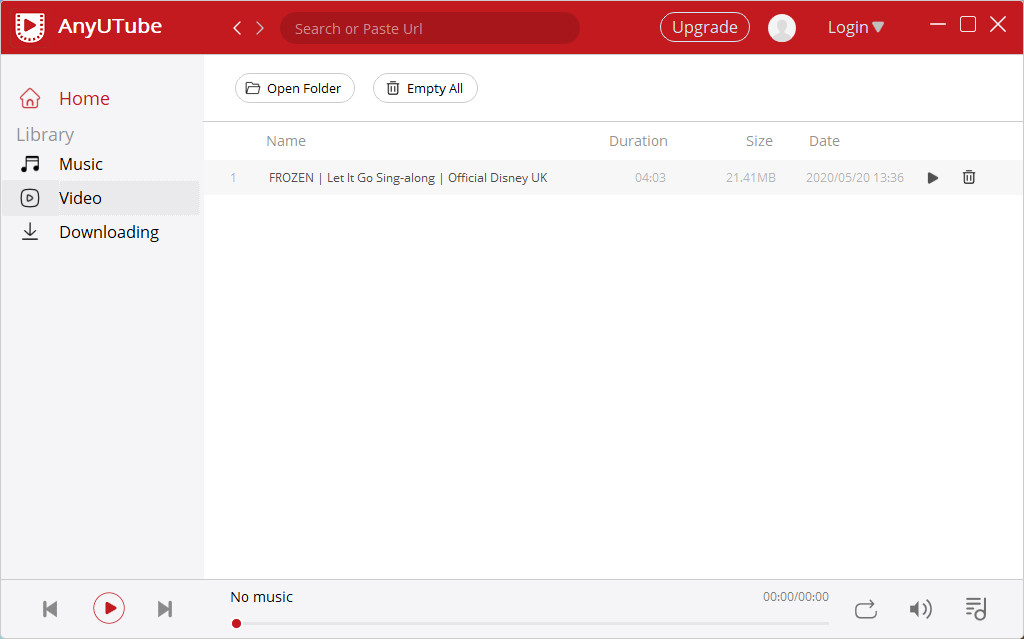Click the No music track label

click(x=261, y=597)
